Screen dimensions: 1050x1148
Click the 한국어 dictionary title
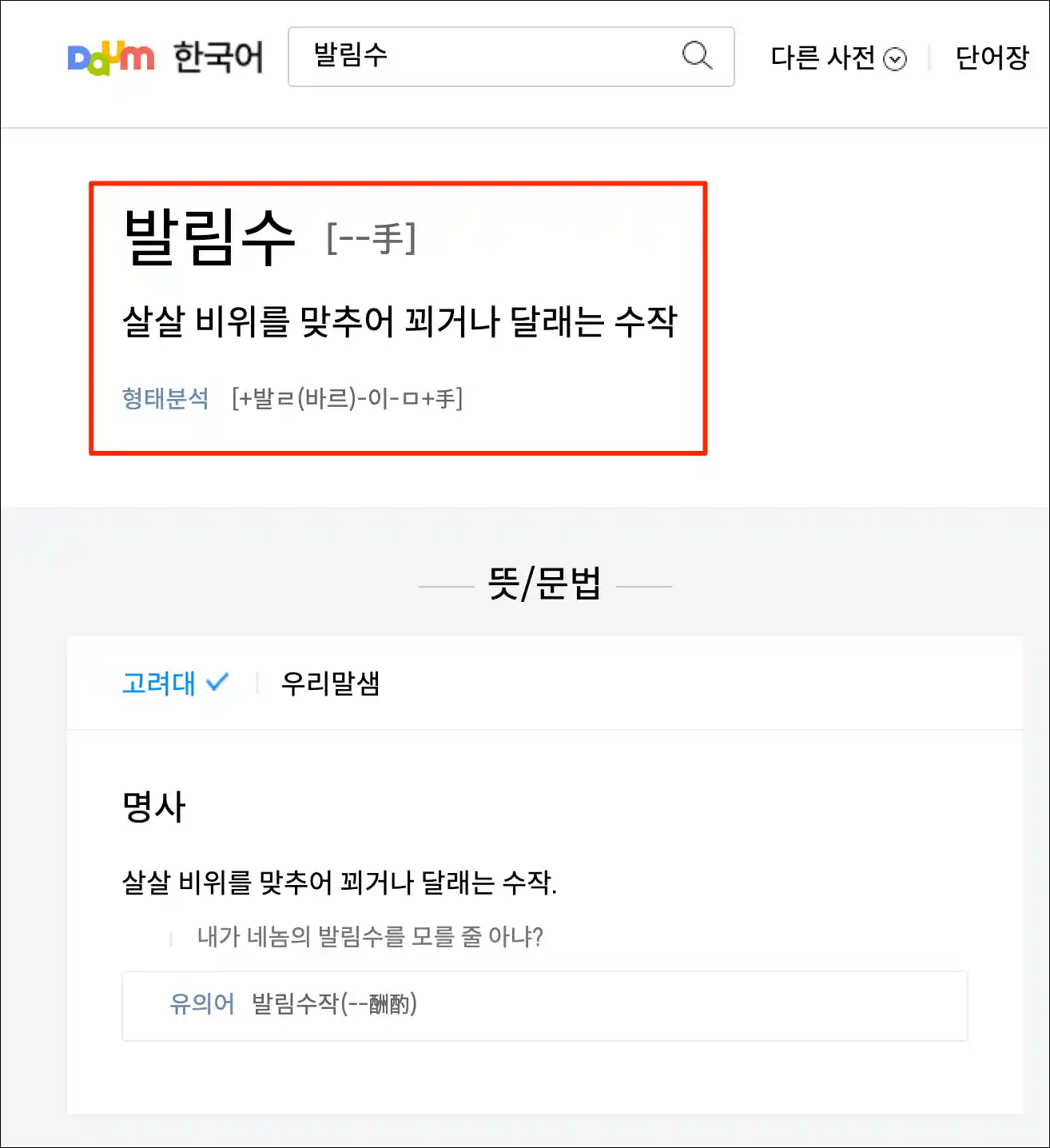click(218, 58)
